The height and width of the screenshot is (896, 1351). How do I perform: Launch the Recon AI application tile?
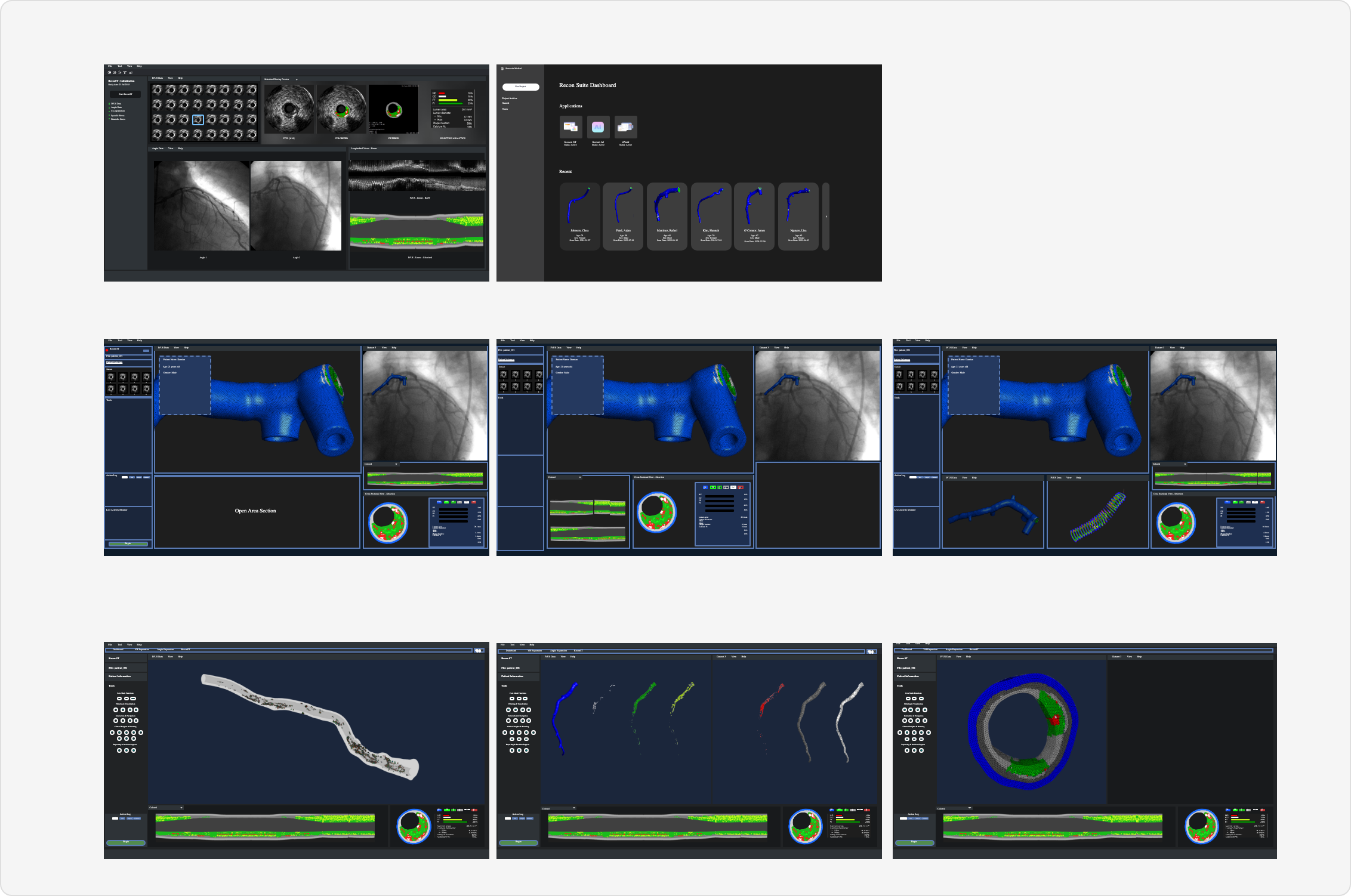(598, 127)
